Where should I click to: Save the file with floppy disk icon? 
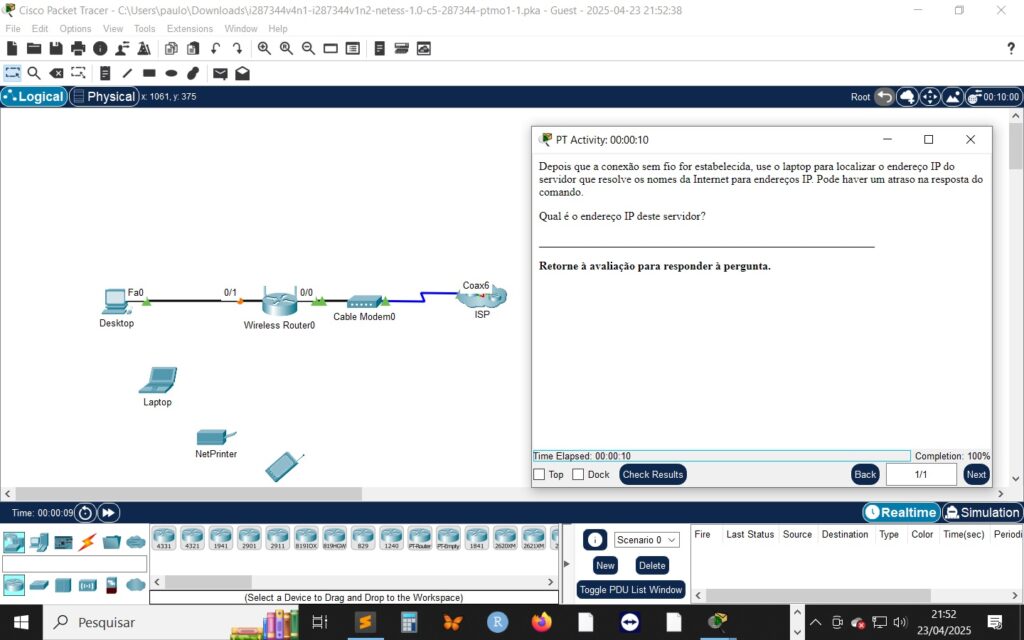click(56, 48)
